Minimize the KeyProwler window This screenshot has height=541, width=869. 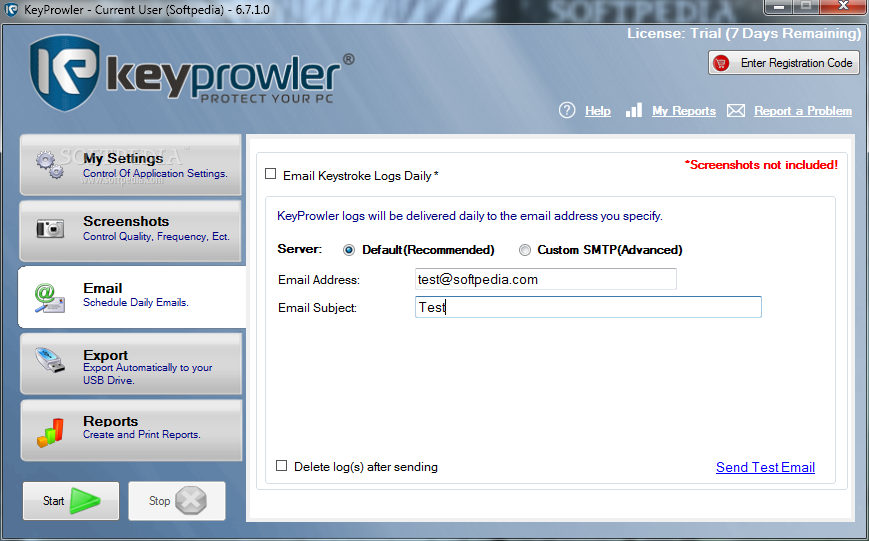pos(779,7)
